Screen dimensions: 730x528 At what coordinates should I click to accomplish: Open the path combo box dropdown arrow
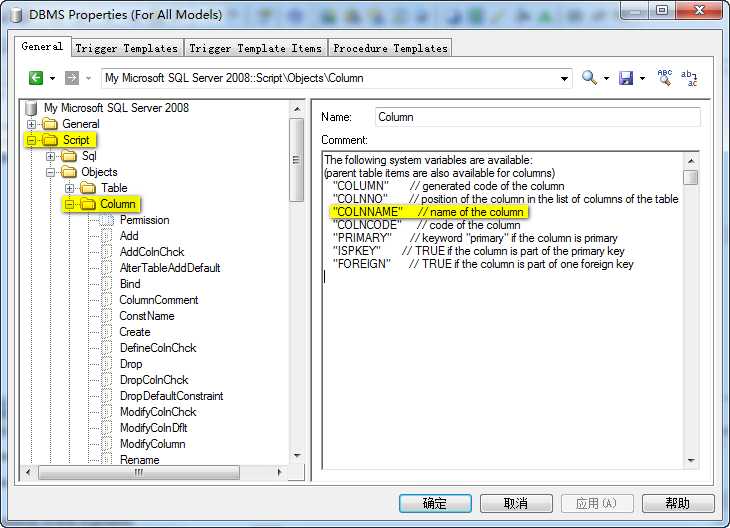(x=564, y=78)
